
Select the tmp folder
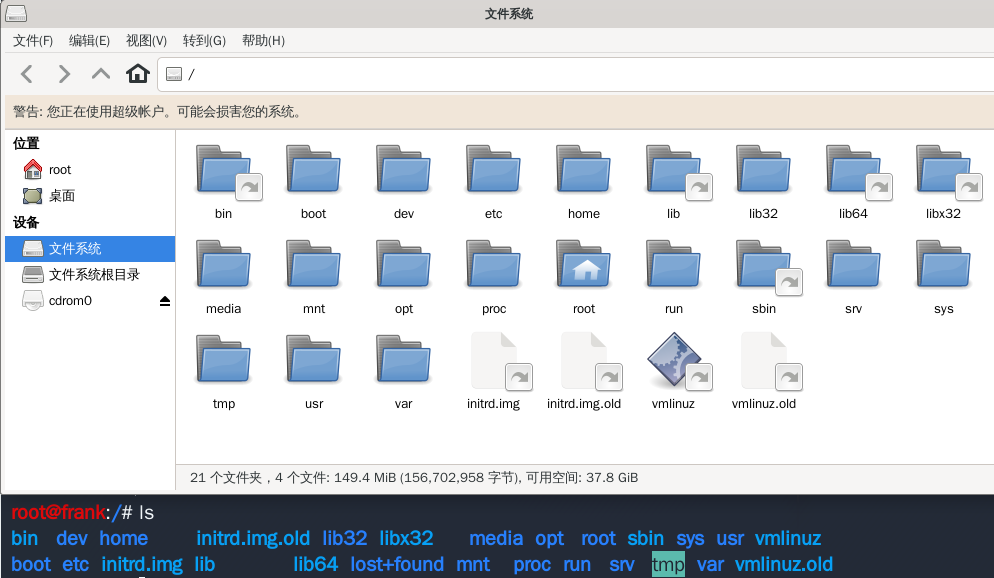click(224, 373)
